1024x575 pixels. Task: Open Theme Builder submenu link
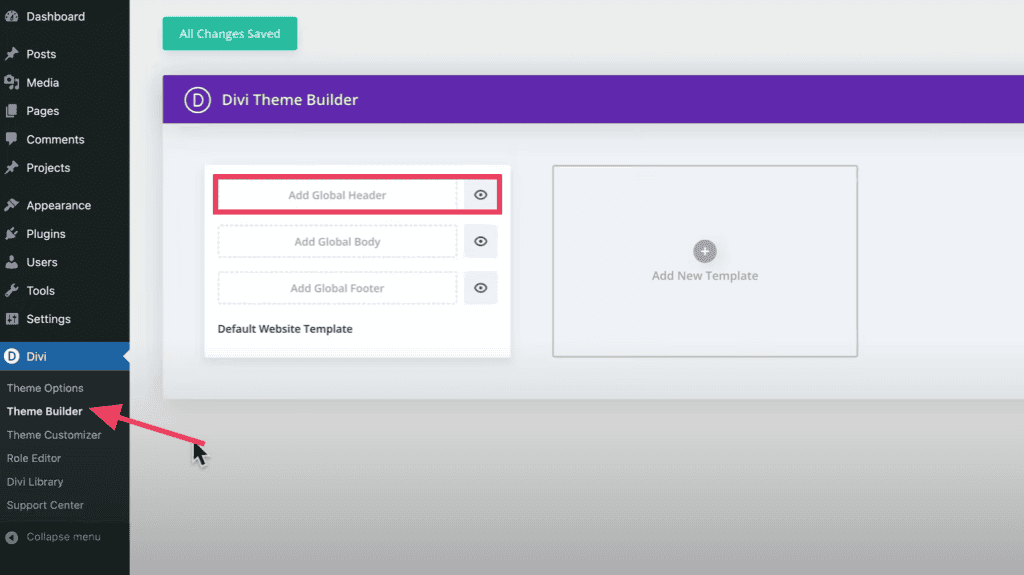click(x=44, y=411)
